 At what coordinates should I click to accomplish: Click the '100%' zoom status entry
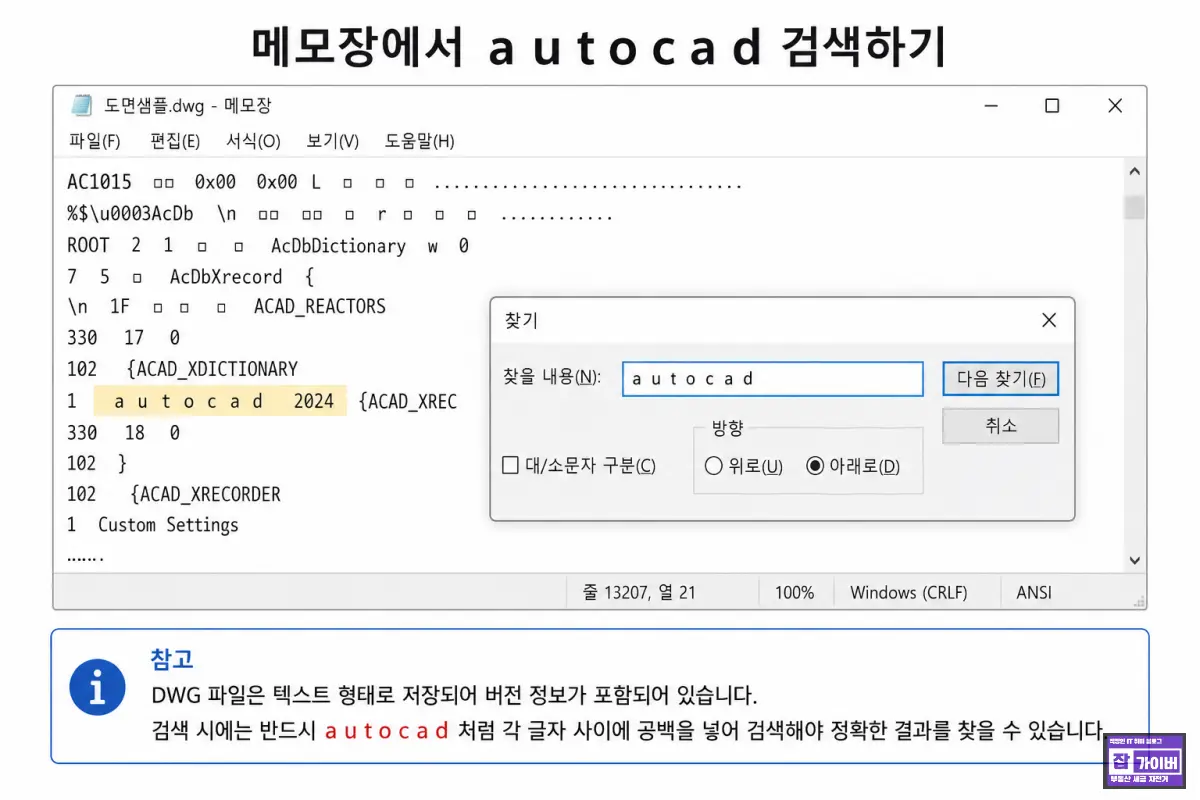794,592
